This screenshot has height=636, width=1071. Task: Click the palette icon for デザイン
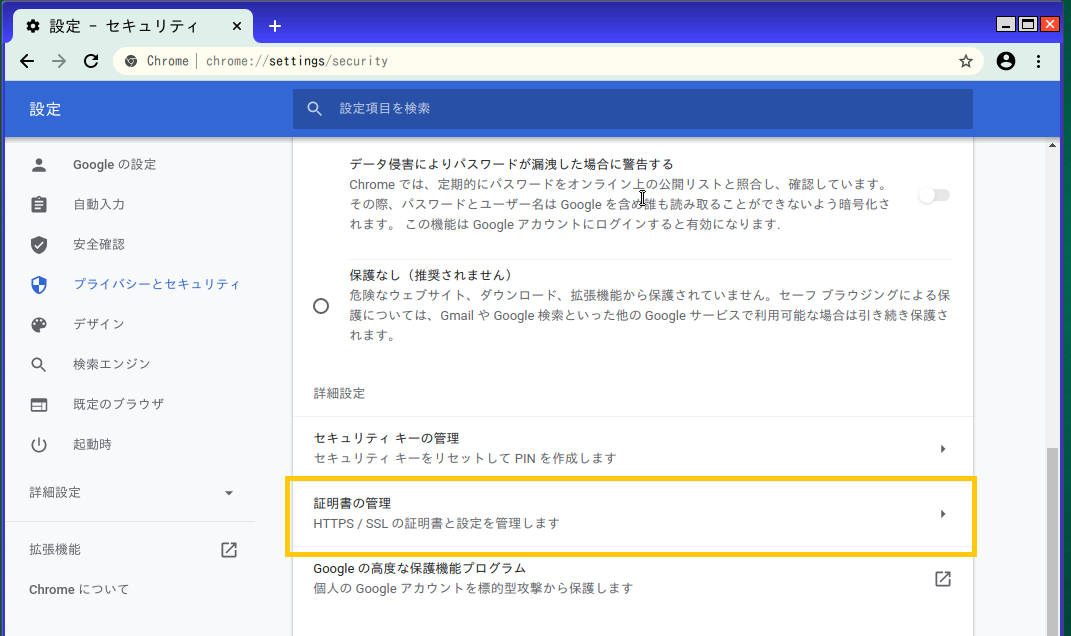[39, 324]
